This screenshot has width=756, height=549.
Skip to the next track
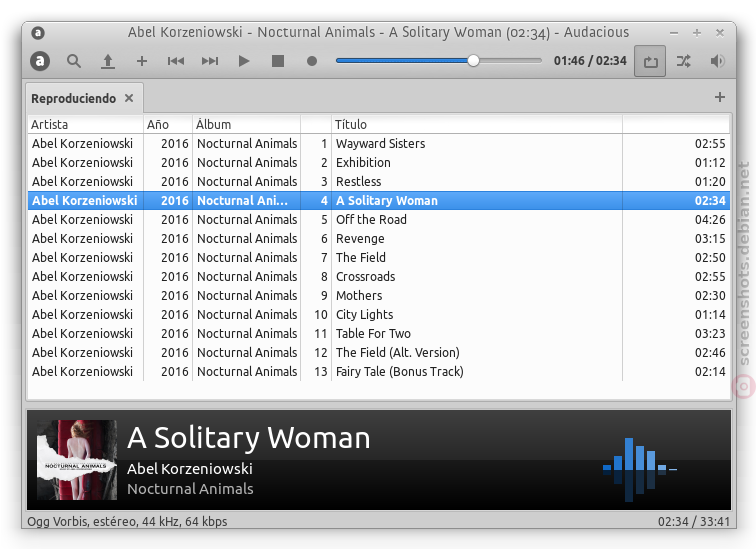pyautogui.click(x=210, y=61)
